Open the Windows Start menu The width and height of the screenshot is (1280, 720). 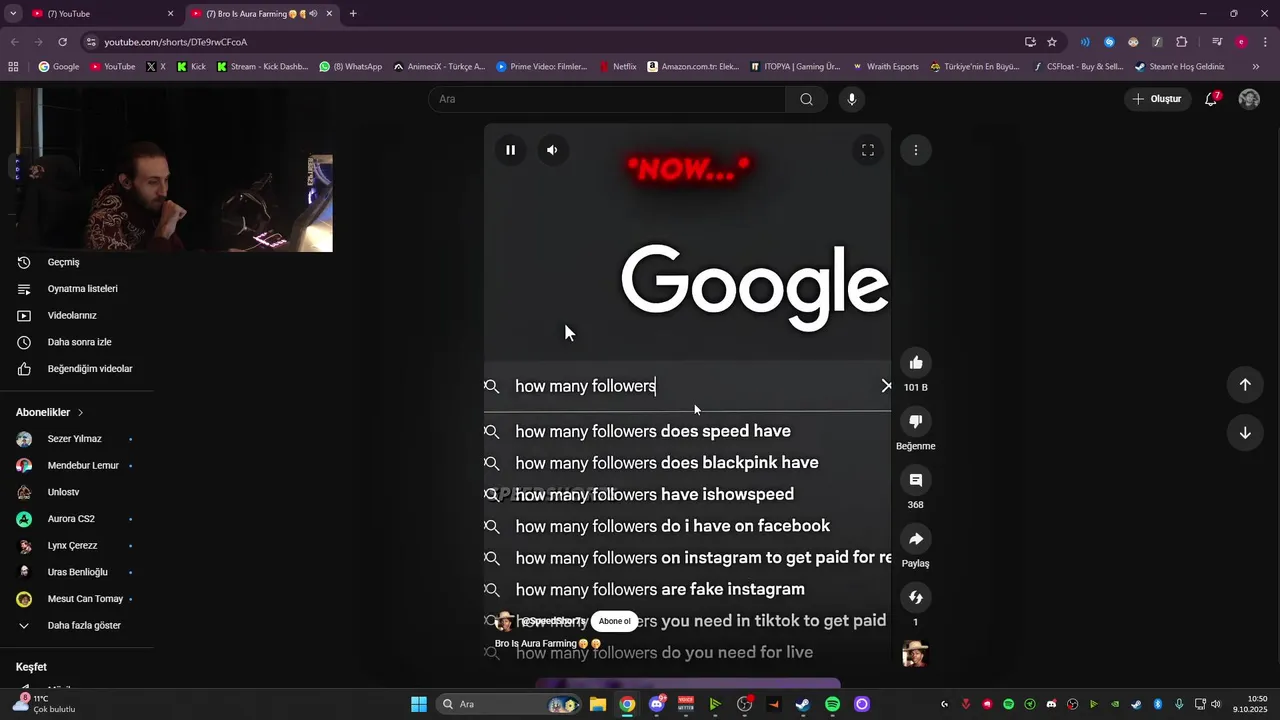(419, 704)
